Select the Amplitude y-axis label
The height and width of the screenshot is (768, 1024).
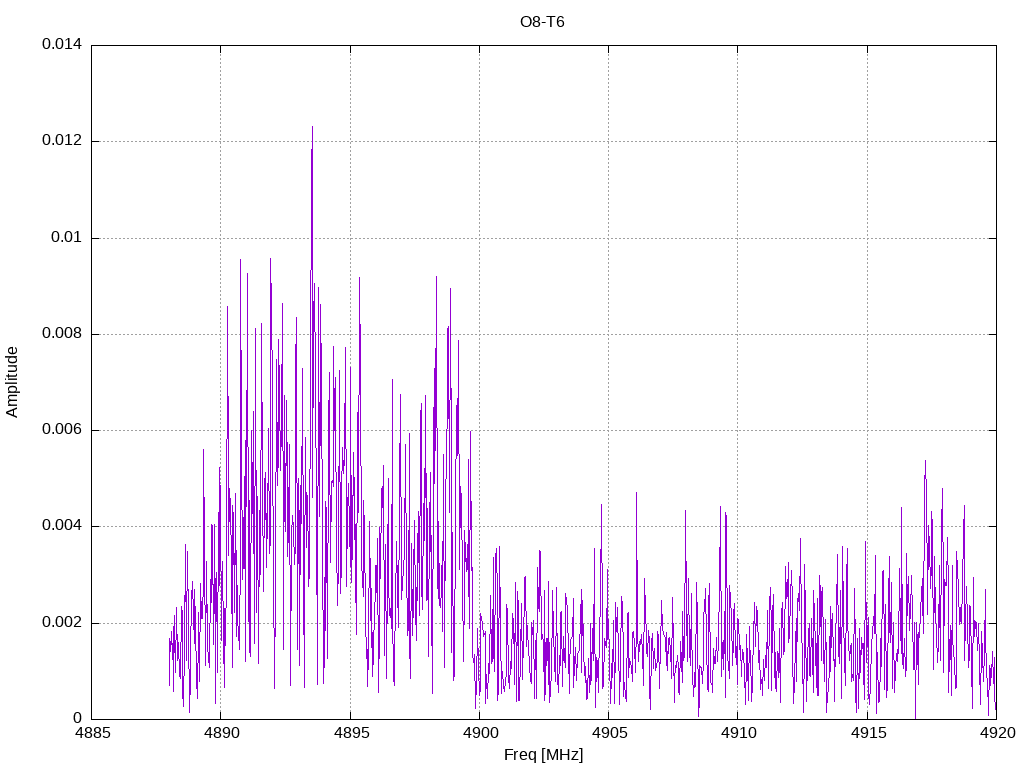click(13, 382)
